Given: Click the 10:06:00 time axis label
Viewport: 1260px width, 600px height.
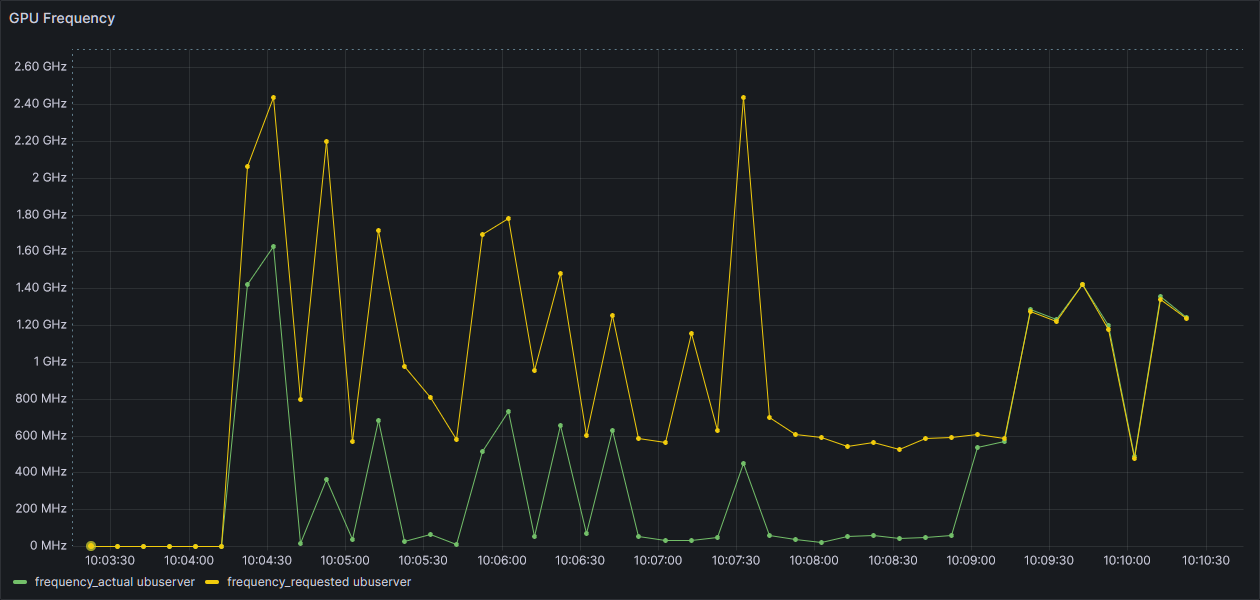Looking at the screenshot, I should [x=502, y=561].
